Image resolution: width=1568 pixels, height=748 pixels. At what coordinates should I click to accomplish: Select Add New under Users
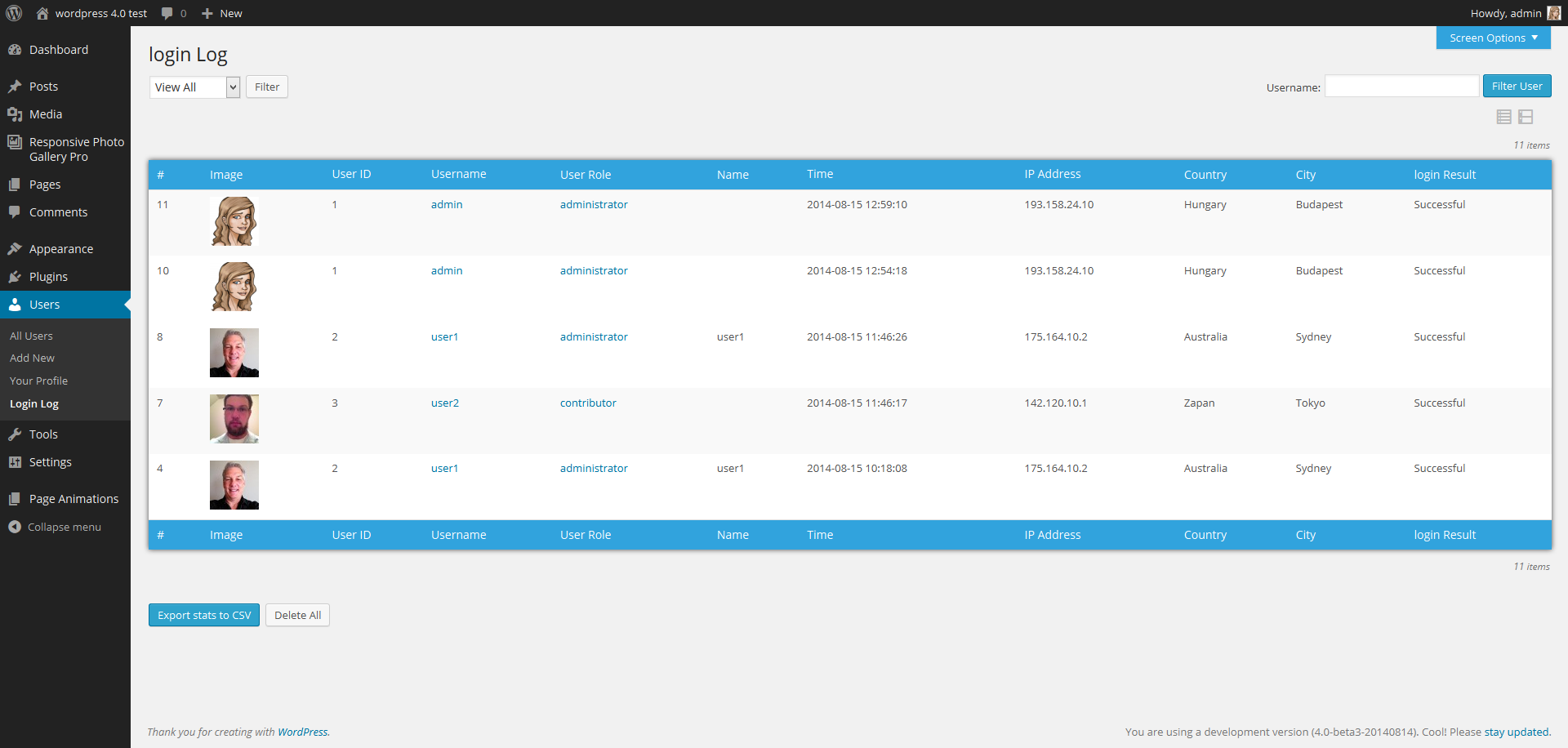pos(32,358)
